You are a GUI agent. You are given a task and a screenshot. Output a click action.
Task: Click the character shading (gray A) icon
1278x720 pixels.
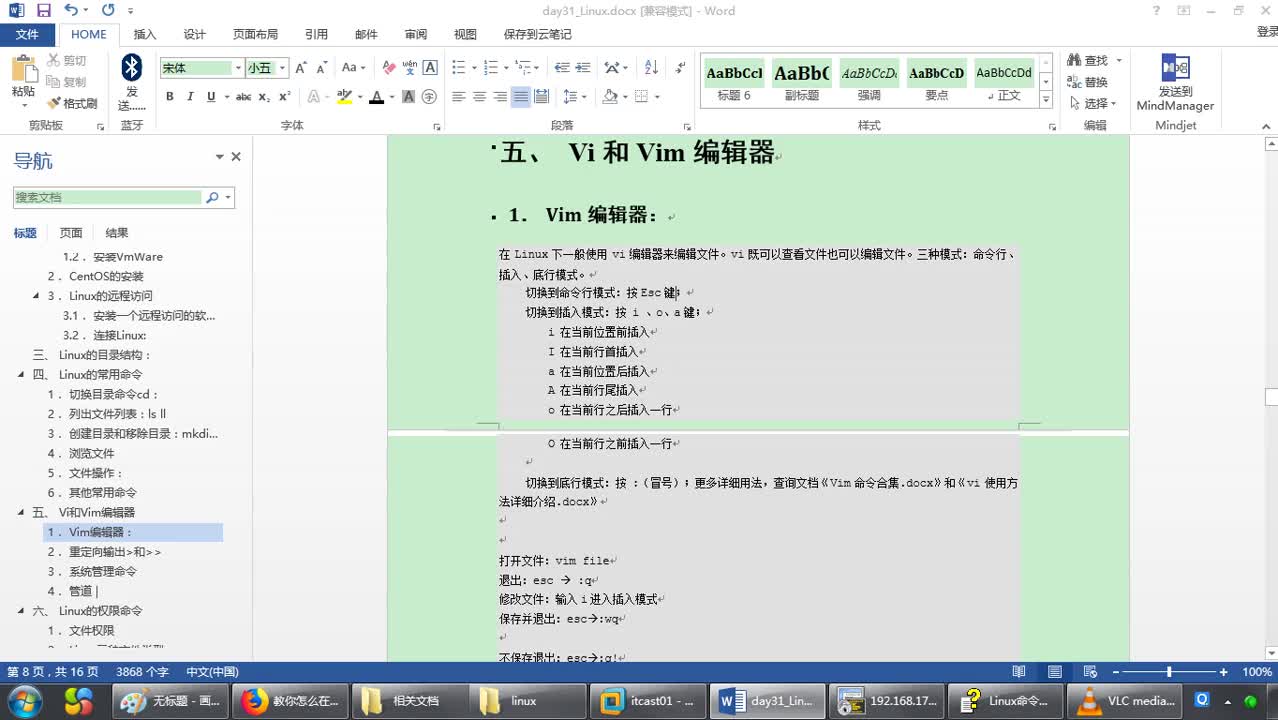[x=409, y=97]
